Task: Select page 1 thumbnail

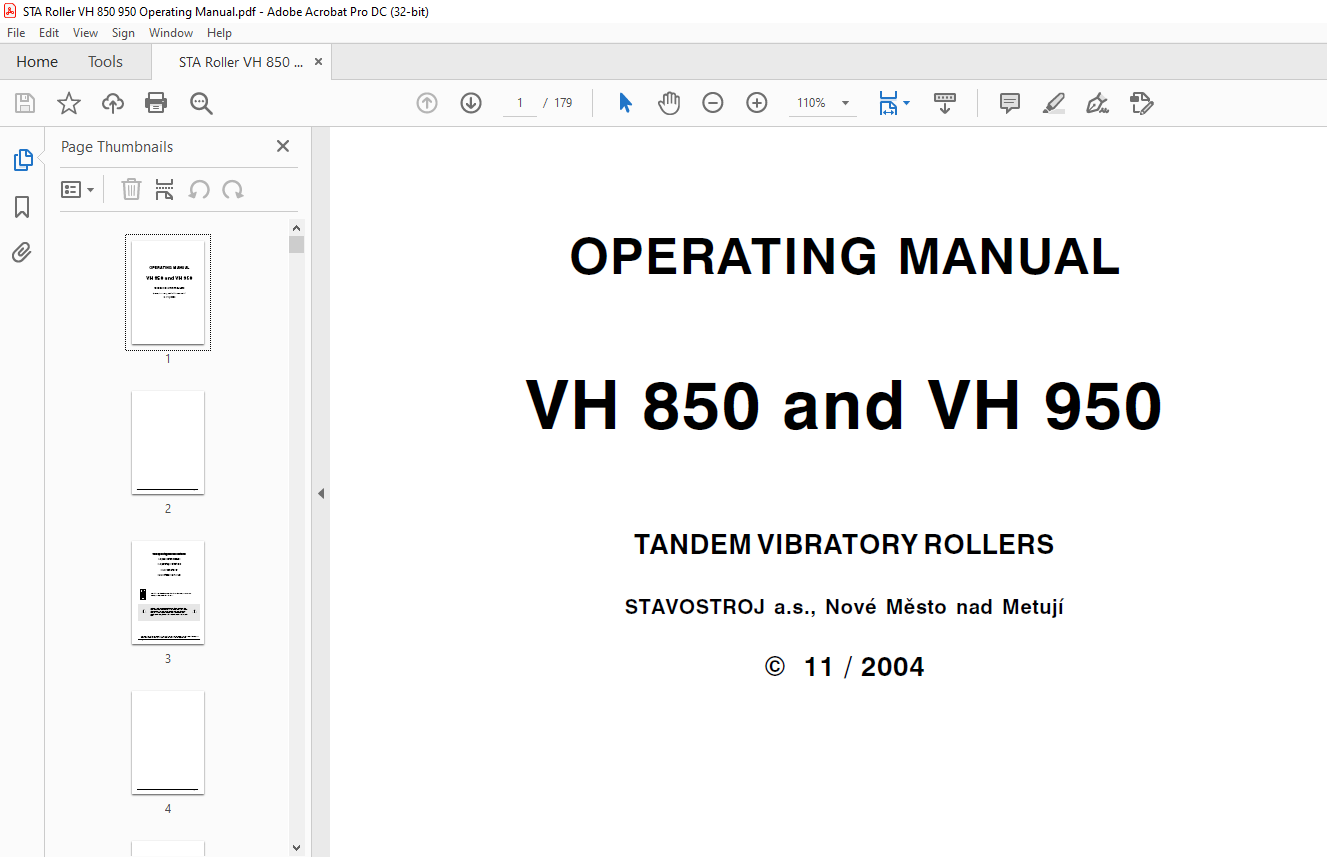Action: [168, 293]
